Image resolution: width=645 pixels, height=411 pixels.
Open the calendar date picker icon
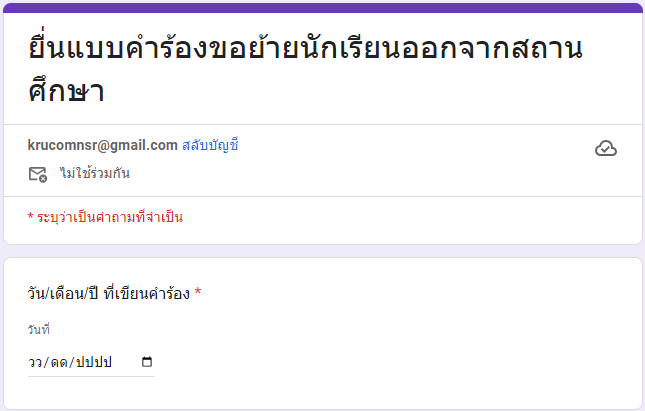pyautogui.click(x=147, y=362)
